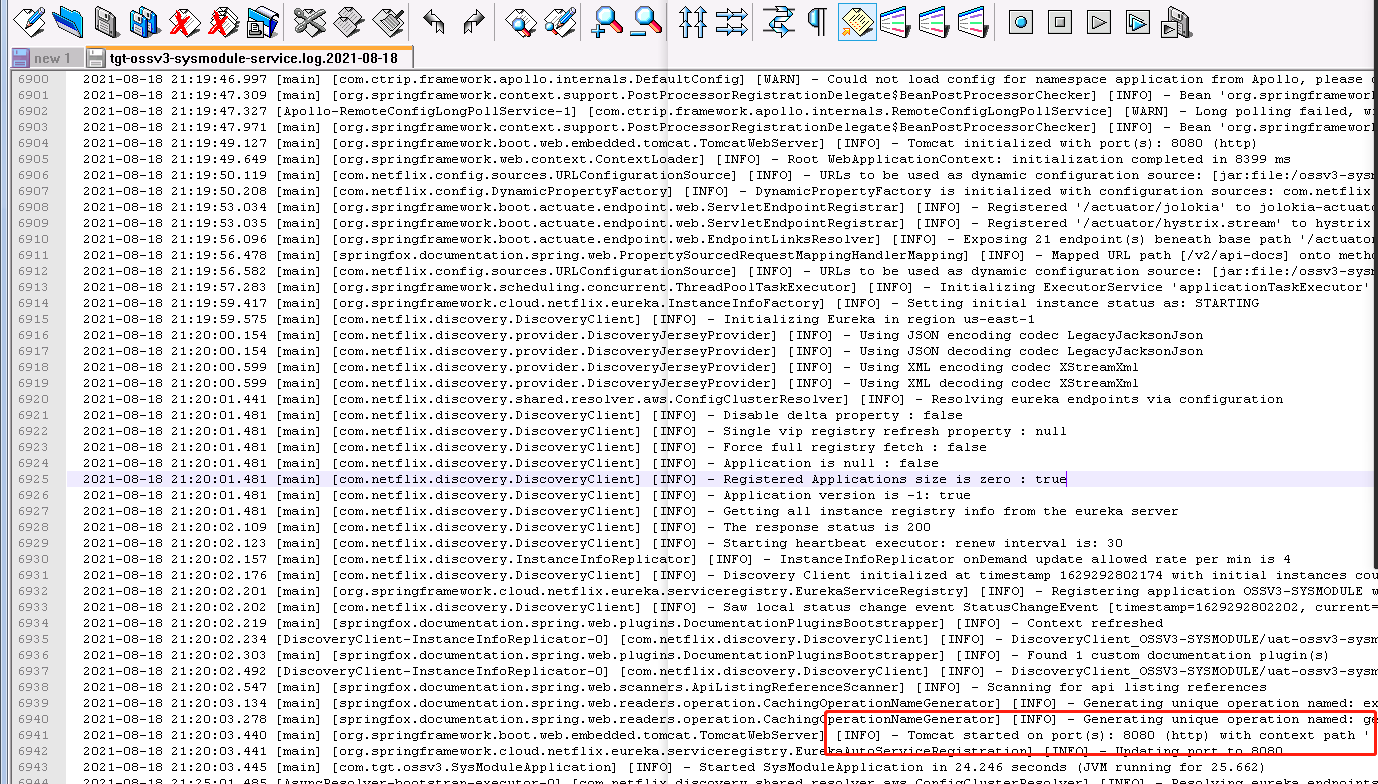
Task: Open the Find dialog from the toolbar
Action: point(521,20)
